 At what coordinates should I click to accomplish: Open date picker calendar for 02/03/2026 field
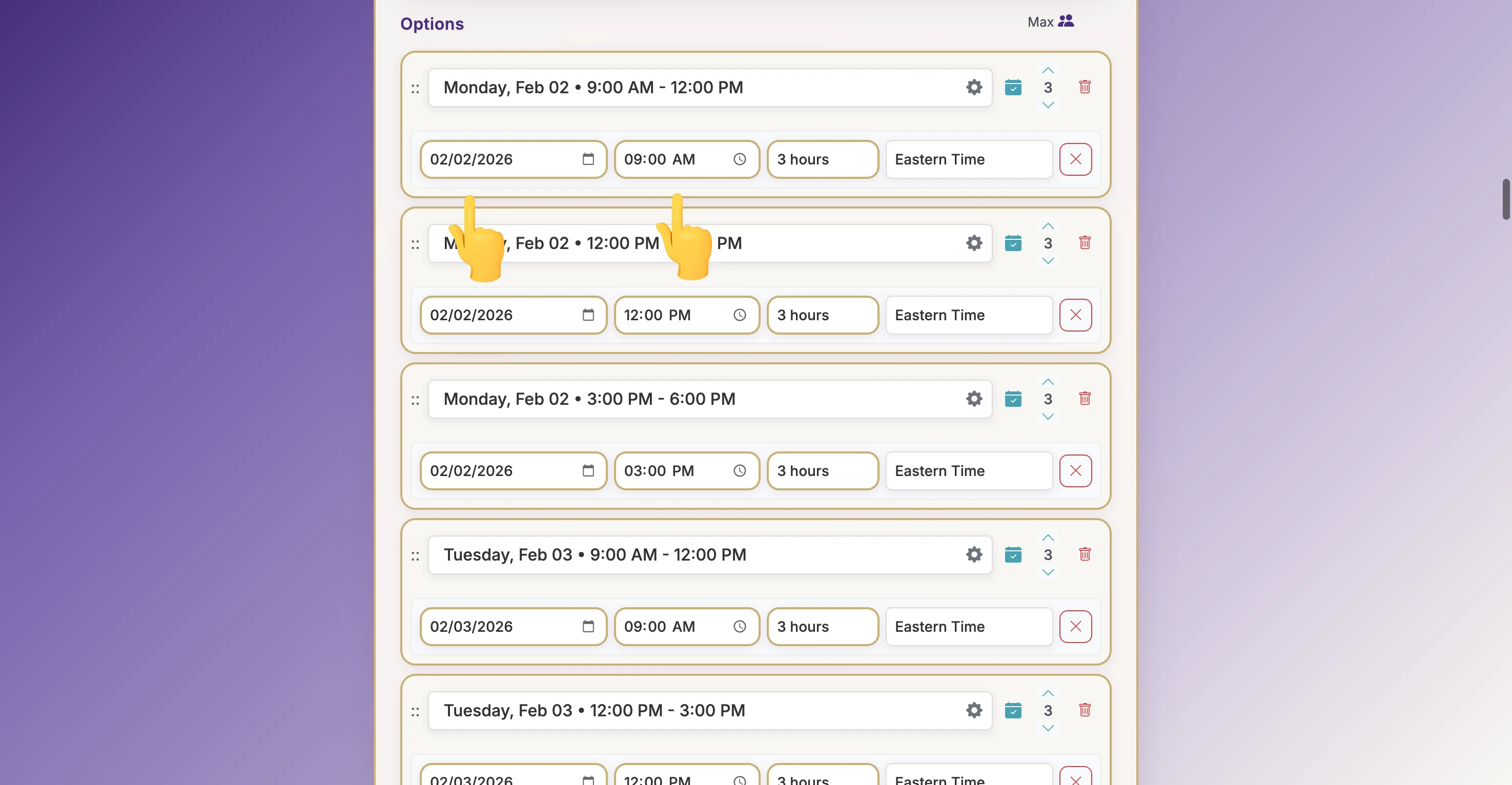click(587, 627)
